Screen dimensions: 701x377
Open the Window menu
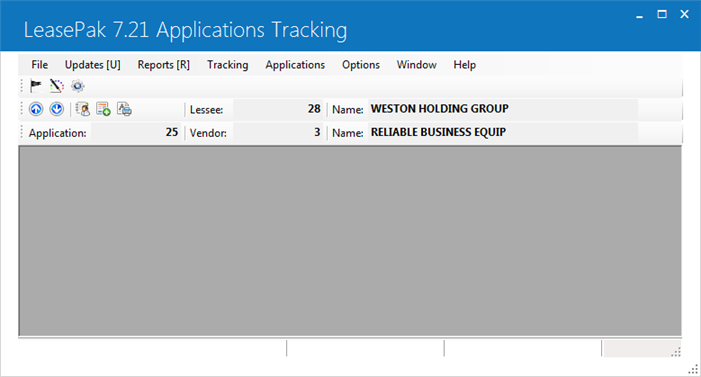(x=417, y=65)
